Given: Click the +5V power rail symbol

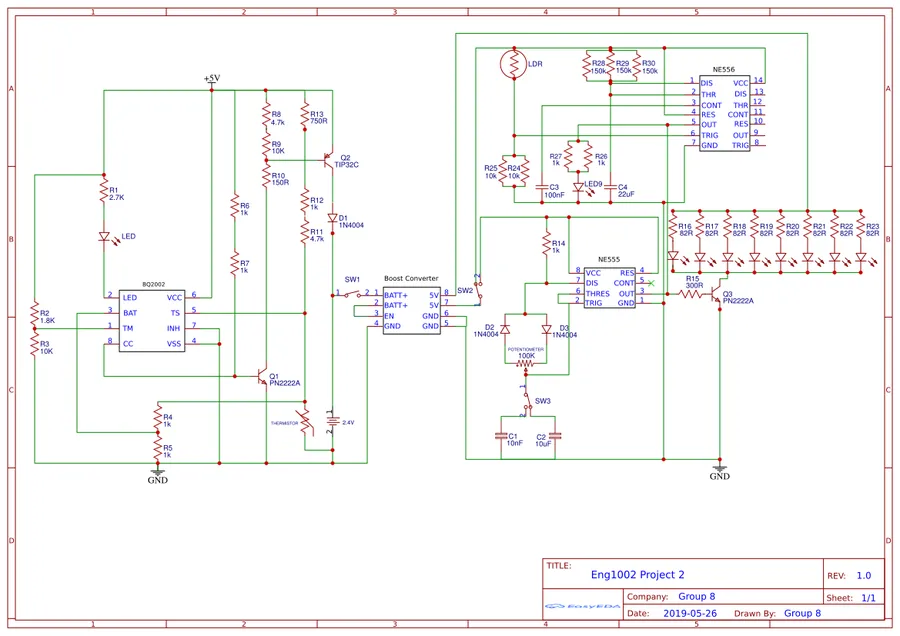Looking at the screenshot, I should point(212,81).
